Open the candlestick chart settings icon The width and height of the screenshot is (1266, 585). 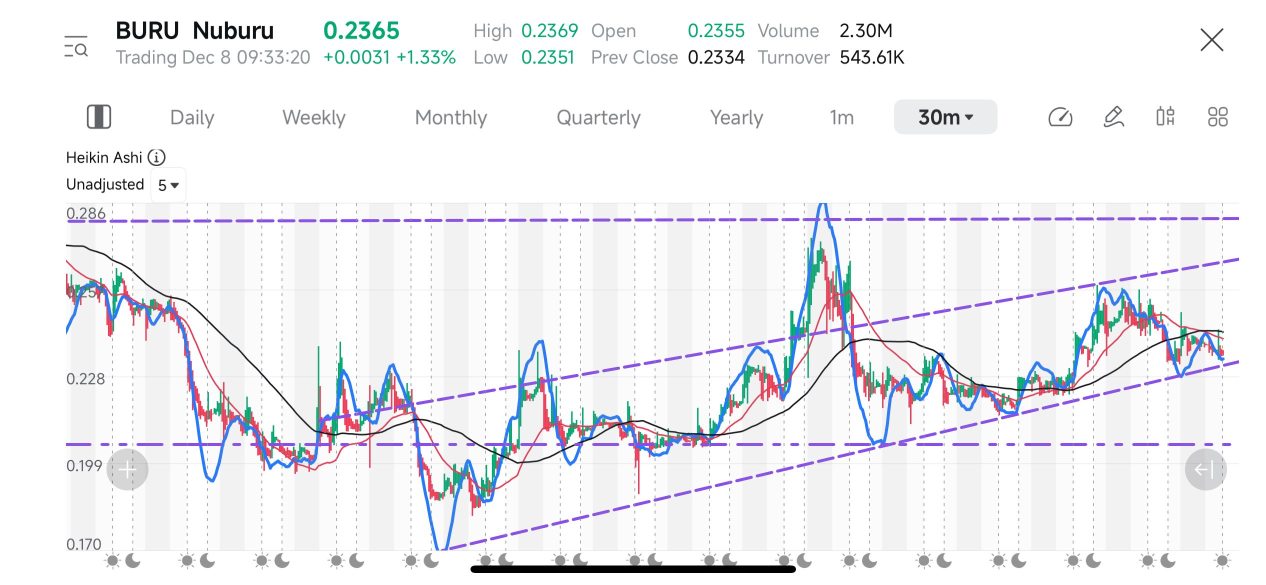click(x=1165, y=117)
